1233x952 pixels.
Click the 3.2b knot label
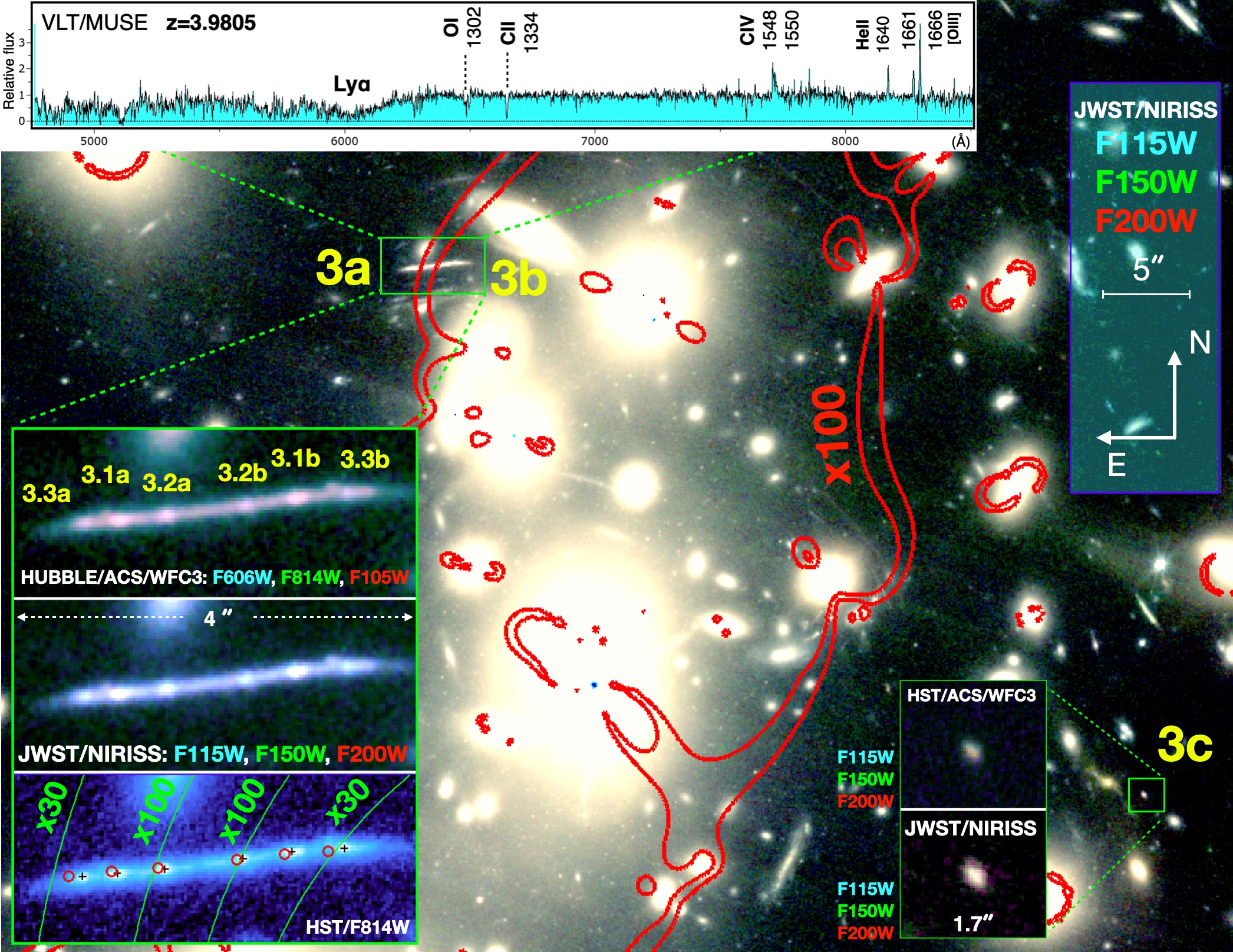pos(242,472)
